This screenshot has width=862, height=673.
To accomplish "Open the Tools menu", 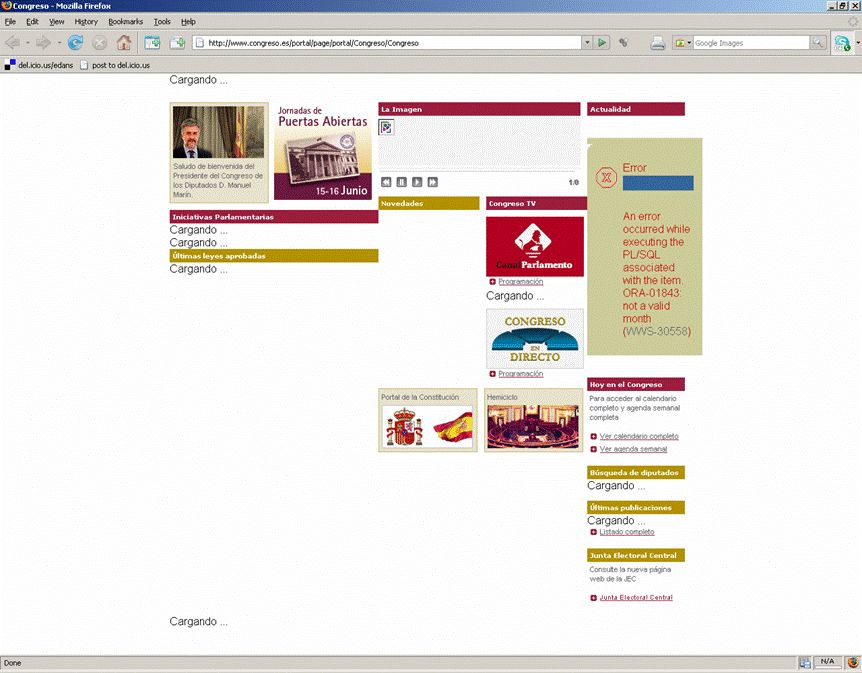I will click(x=162, y=21).
